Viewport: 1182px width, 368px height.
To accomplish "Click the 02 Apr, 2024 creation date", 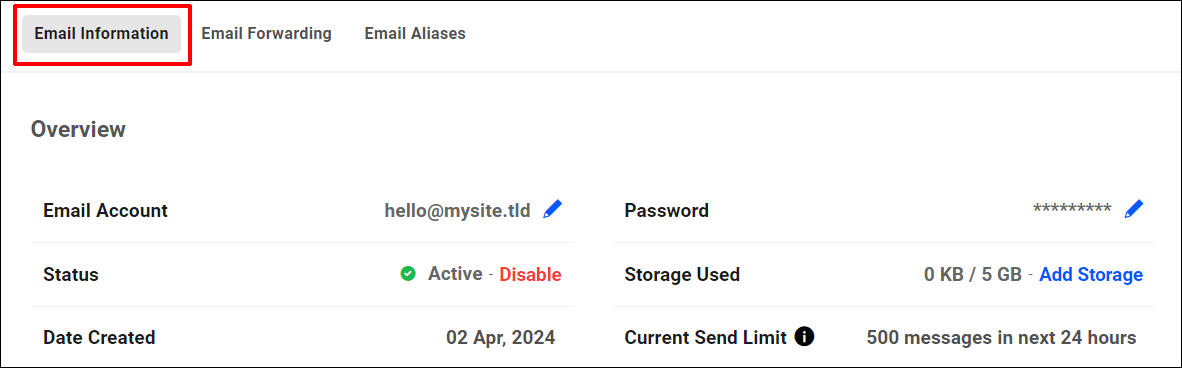I will (501, 337).
